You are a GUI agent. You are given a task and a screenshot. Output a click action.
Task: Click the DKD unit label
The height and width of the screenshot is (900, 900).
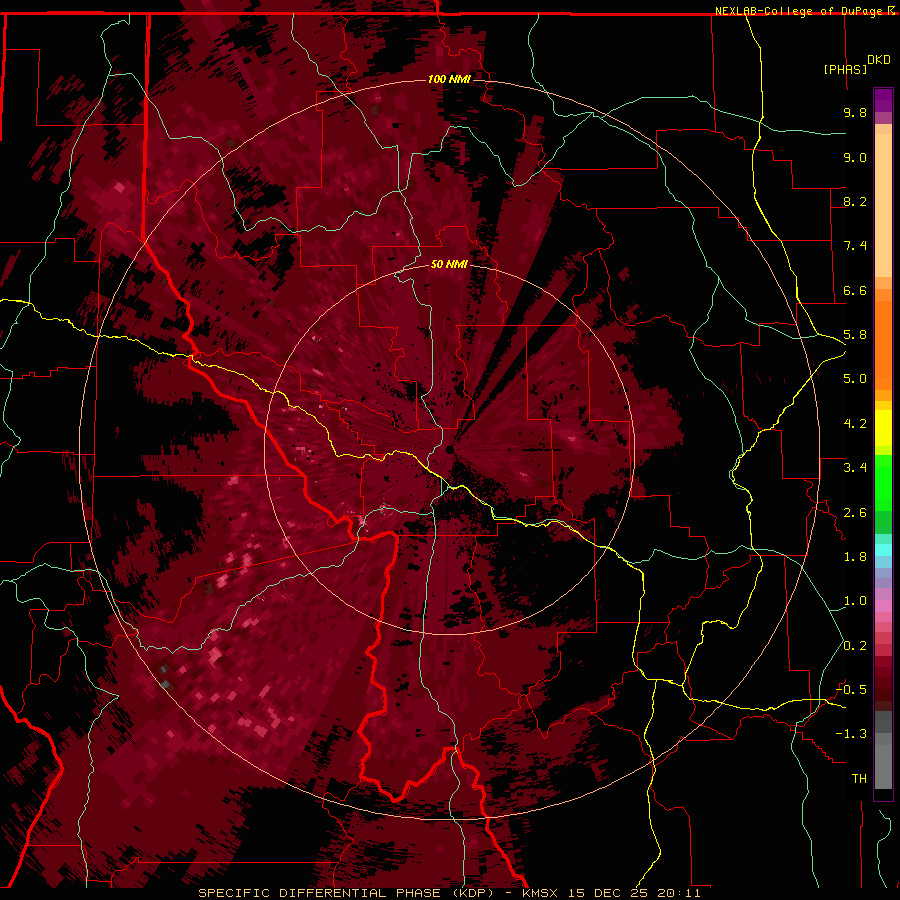tap(879, 60)
